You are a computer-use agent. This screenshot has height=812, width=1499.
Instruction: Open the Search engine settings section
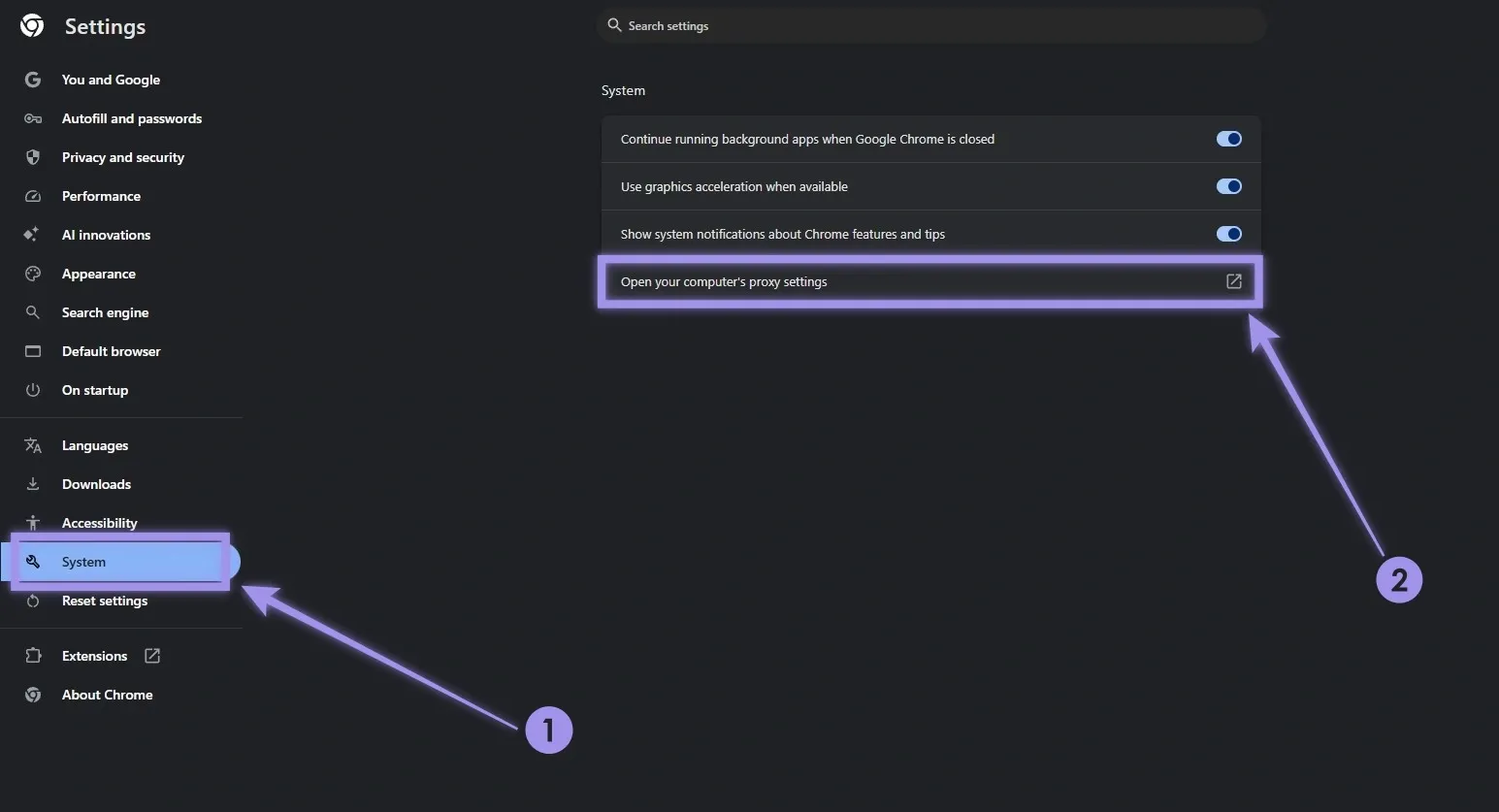pyautogui.click(x=105, y=312)
